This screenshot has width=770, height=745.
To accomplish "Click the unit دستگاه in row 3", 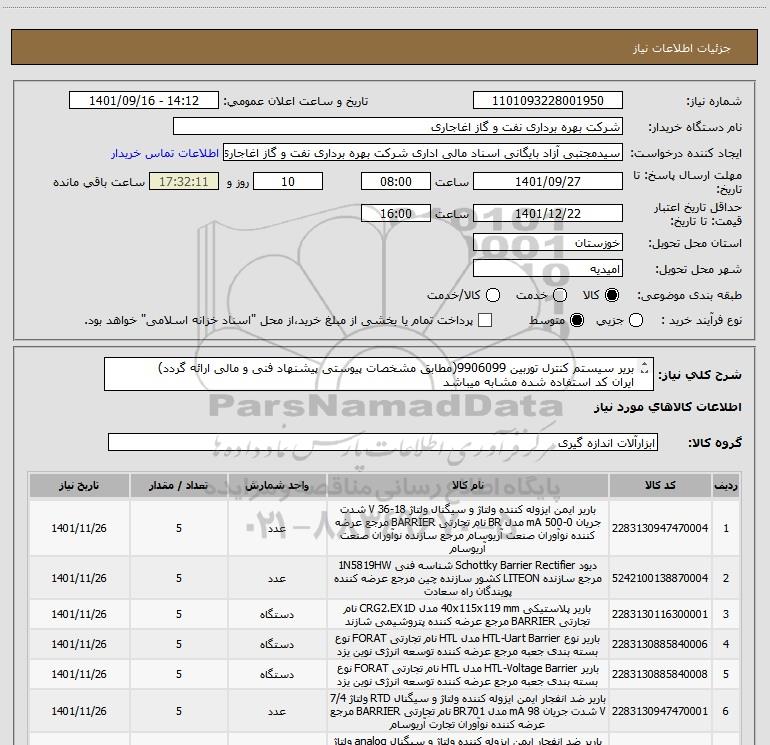I will tap(277, 615).
